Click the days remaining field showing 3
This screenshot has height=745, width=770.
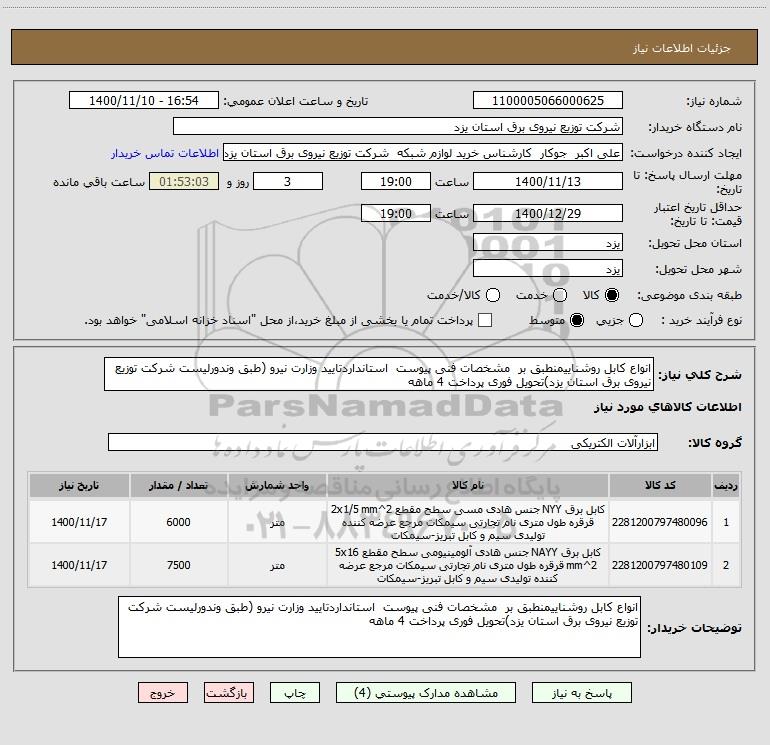(x=288, y=182)
